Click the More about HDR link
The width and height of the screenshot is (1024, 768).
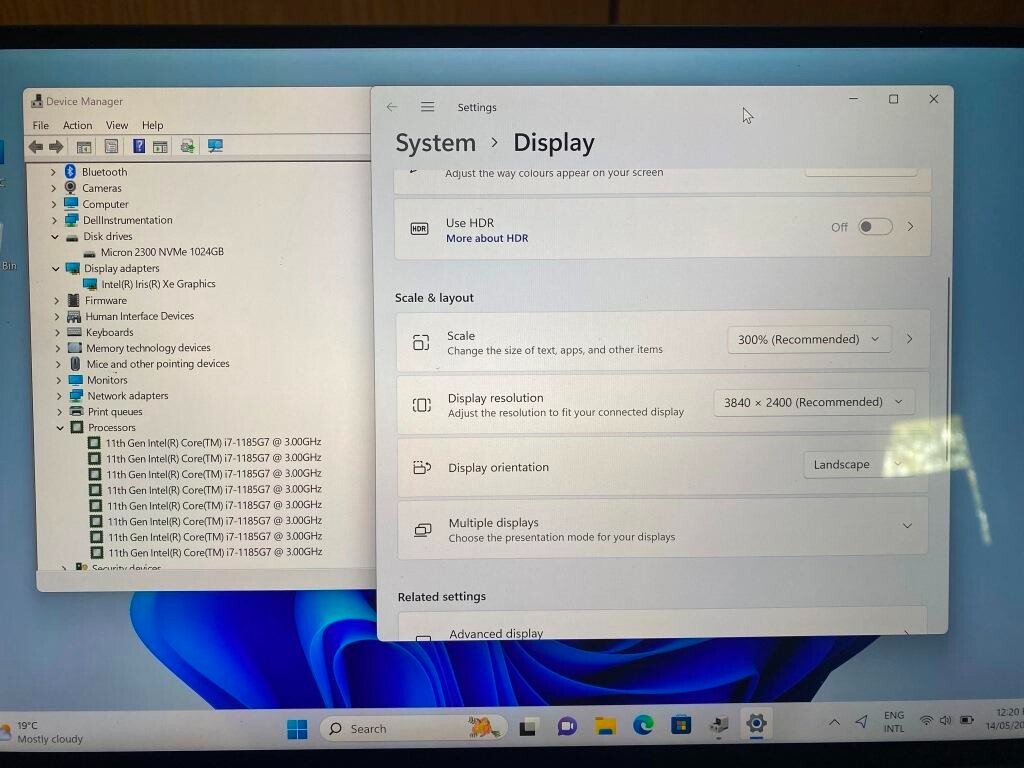[487, 238]
